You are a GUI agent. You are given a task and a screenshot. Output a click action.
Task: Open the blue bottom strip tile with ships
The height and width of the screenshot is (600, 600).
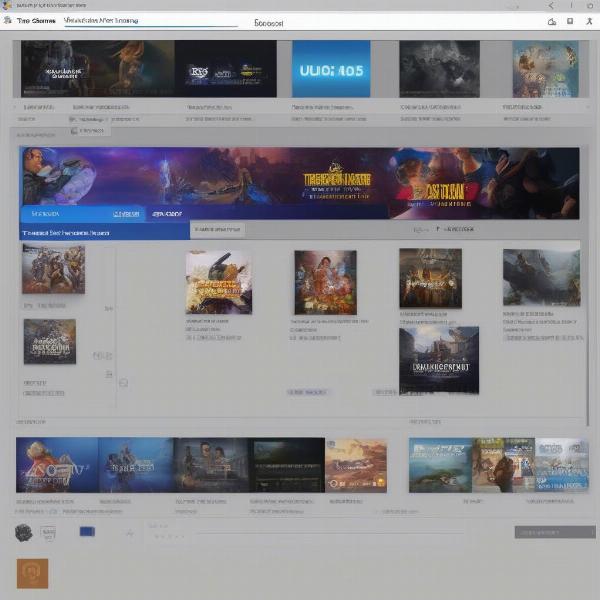coord(136,465)
